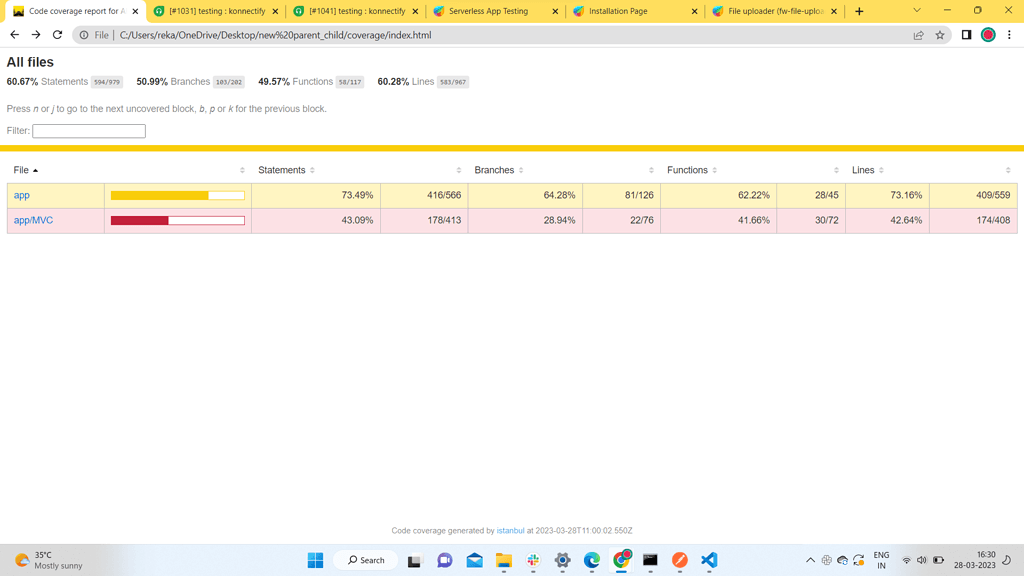Screen dimensions: 1024x576
Task: Click the istanbul link in the footer
Action: [510, 531]
